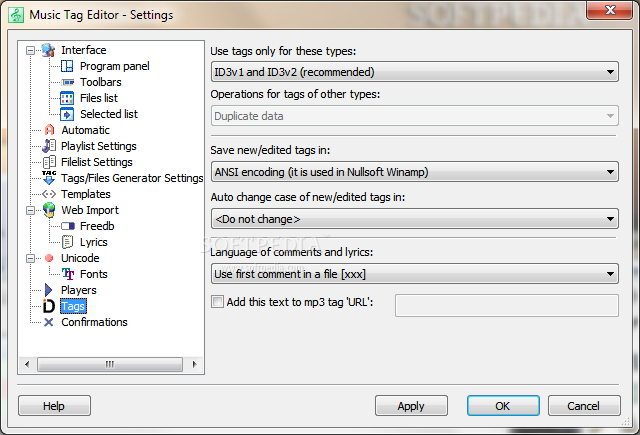Click the Toolbars icon in tree

(x=67, y=82)
